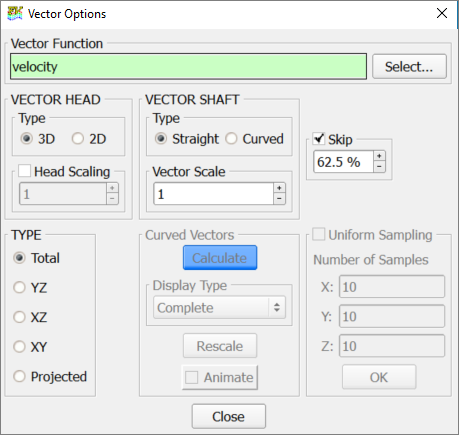
Task: Click the Vector Scale value field
Action: coord(213,194)
